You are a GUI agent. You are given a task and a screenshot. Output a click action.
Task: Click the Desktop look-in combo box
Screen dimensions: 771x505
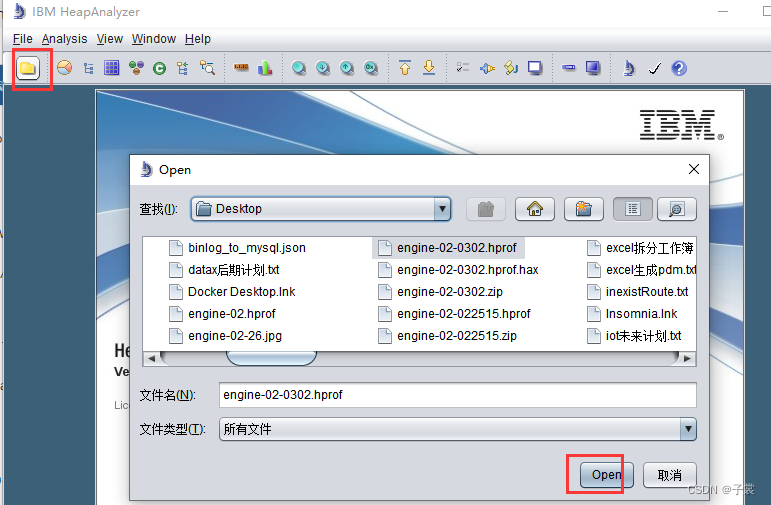321,209
